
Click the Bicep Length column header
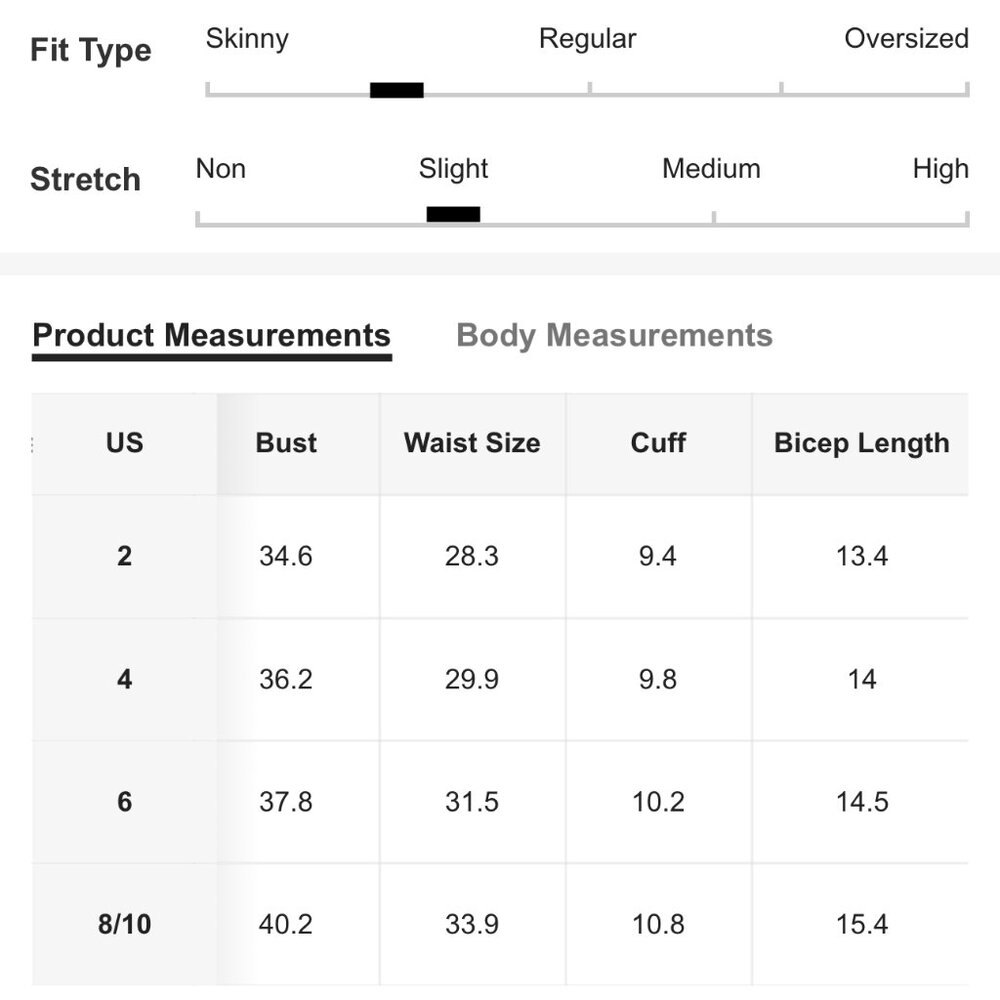coord(861,443)
